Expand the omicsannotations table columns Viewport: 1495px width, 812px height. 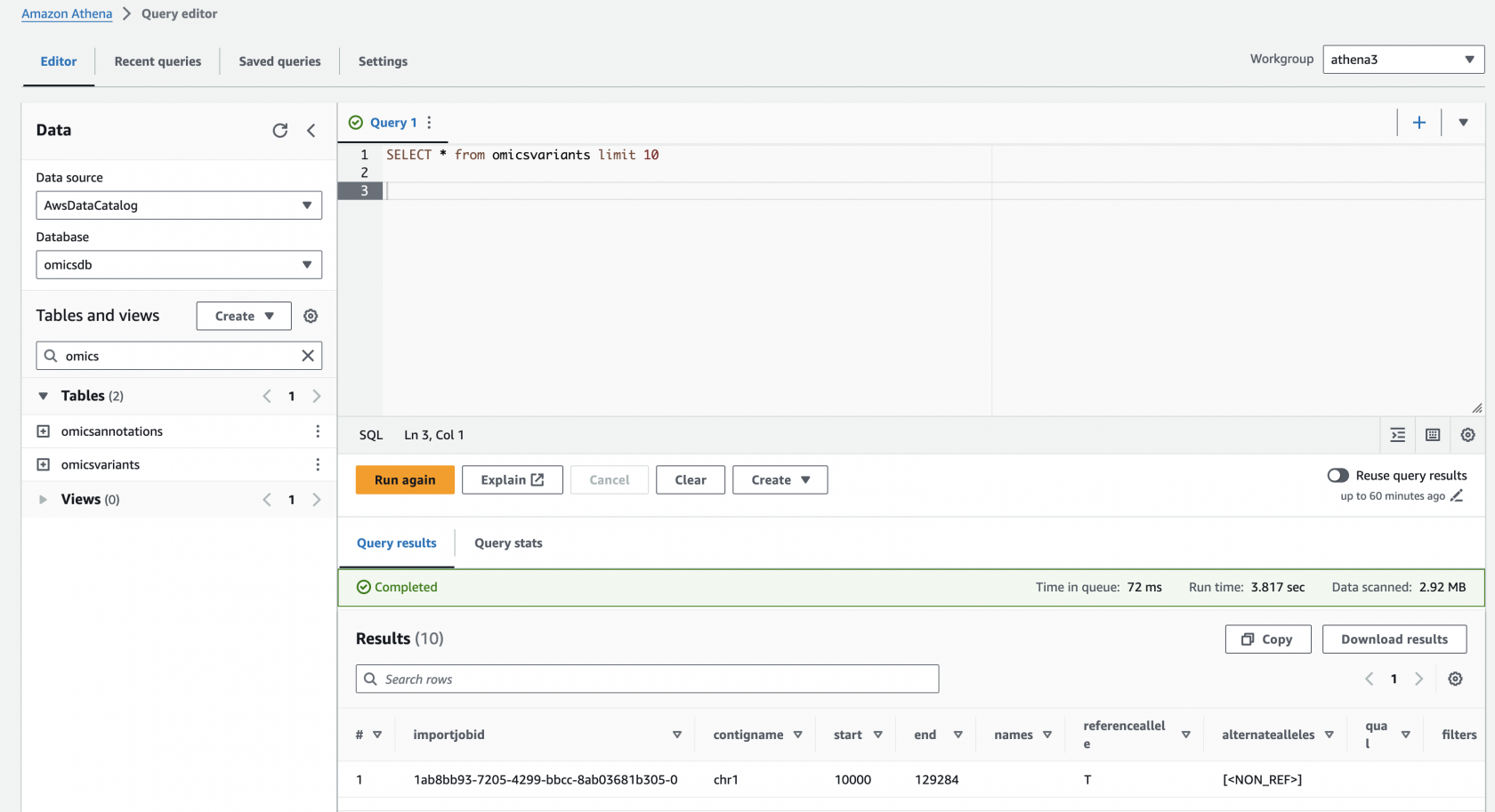(x=43, y=431)
